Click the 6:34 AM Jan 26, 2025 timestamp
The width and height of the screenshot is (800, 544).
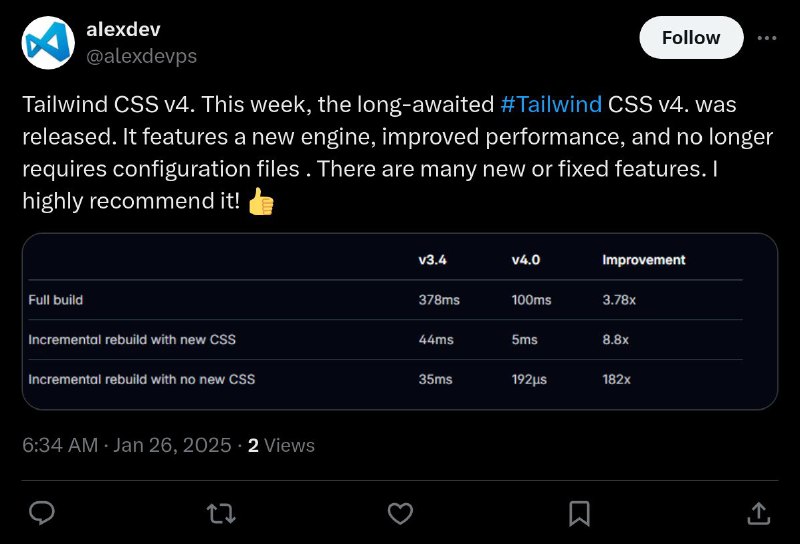(x=127, y=445)
